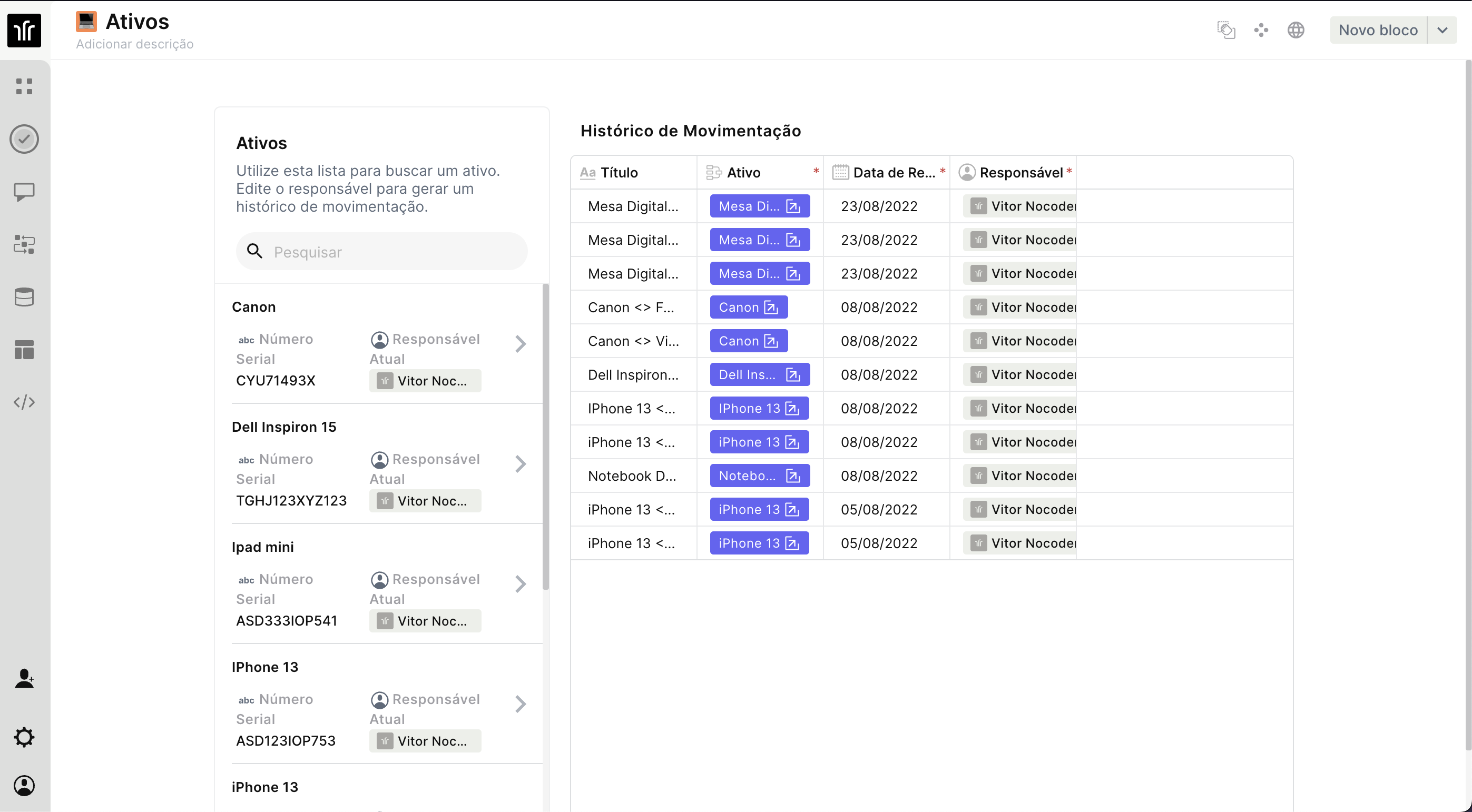Click the globe icon in top toolbar
Viewport: 1472px width, 812px height.
1296,29
